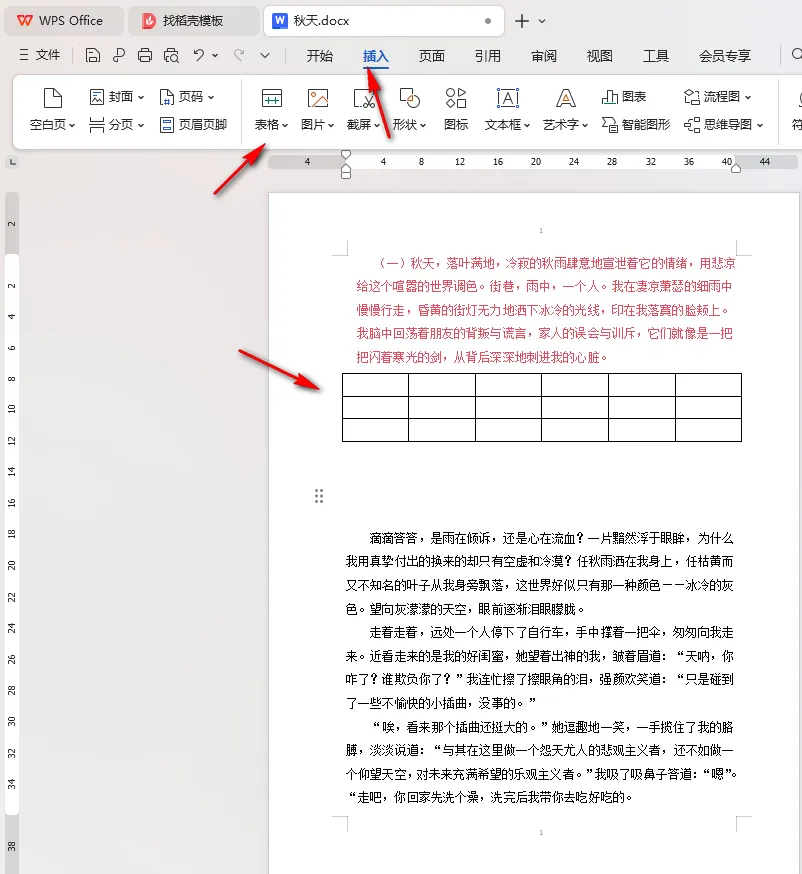Switch to the 开始 Home tab
The image size is (802, 874).
tap(319, 56)
